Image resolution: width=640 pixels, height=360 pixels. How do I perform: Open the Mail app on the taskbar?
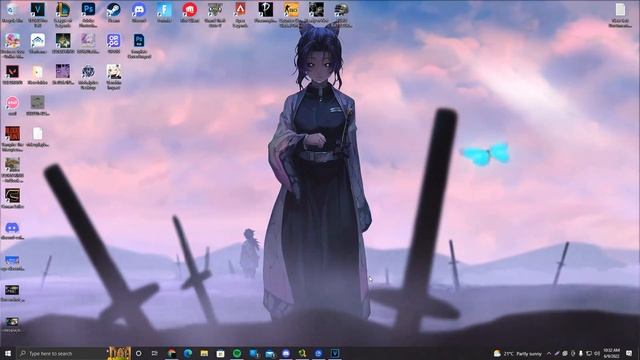click(270, 353)
